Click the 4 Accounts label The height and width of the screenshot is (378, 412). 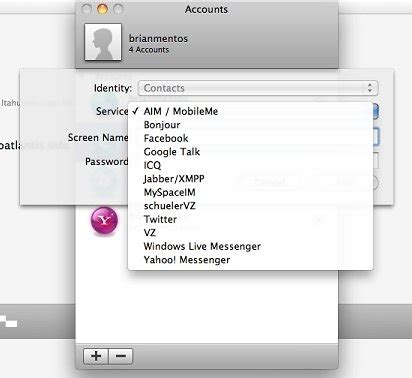point(149,50)
